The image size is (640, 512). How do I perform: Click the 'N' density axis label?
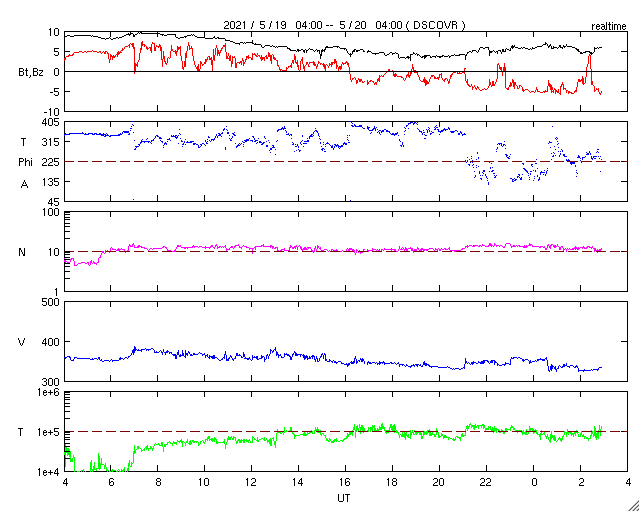(22, 252)
